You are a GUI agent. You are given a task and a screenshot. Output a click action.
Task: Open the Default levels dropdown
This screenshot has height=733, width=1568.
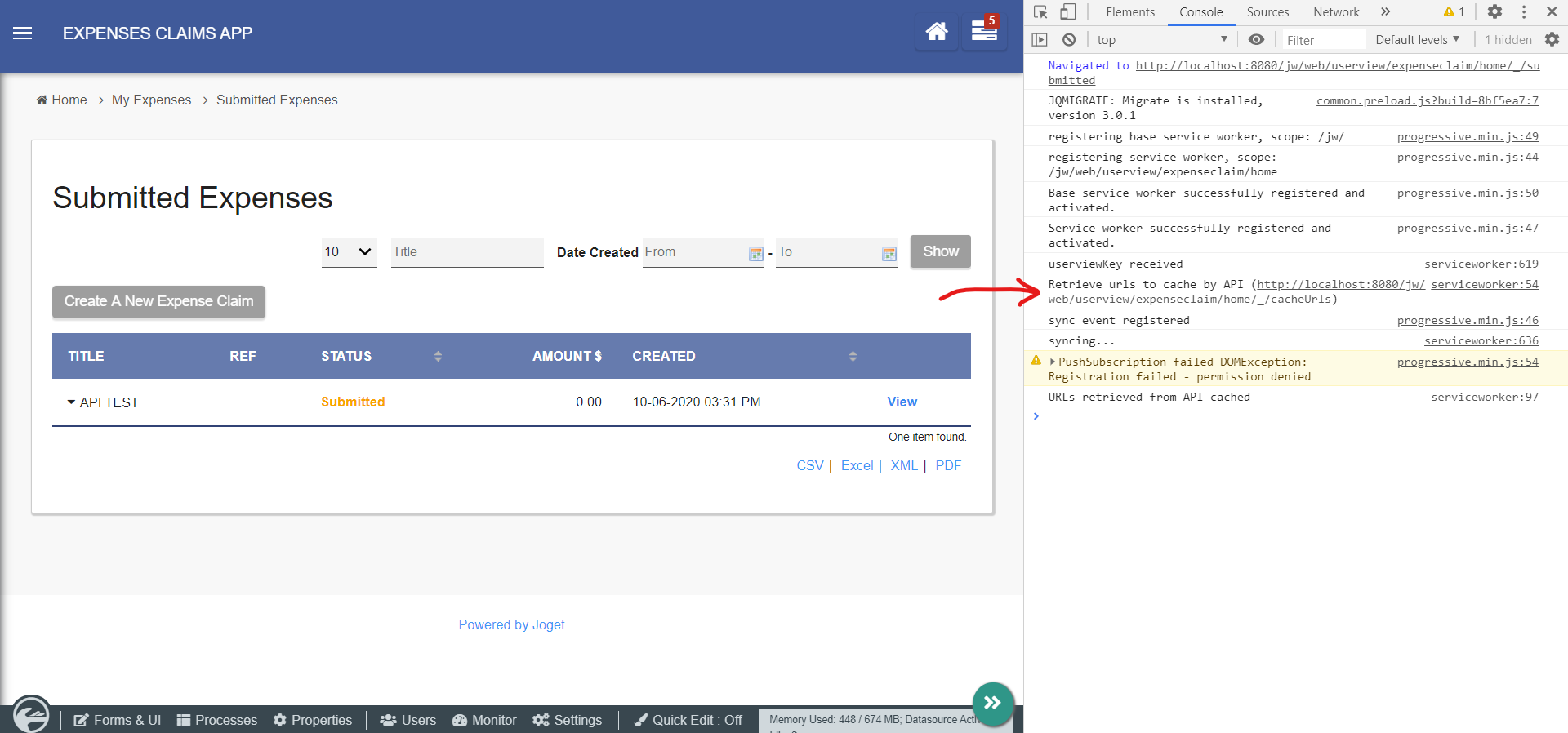1417,40
